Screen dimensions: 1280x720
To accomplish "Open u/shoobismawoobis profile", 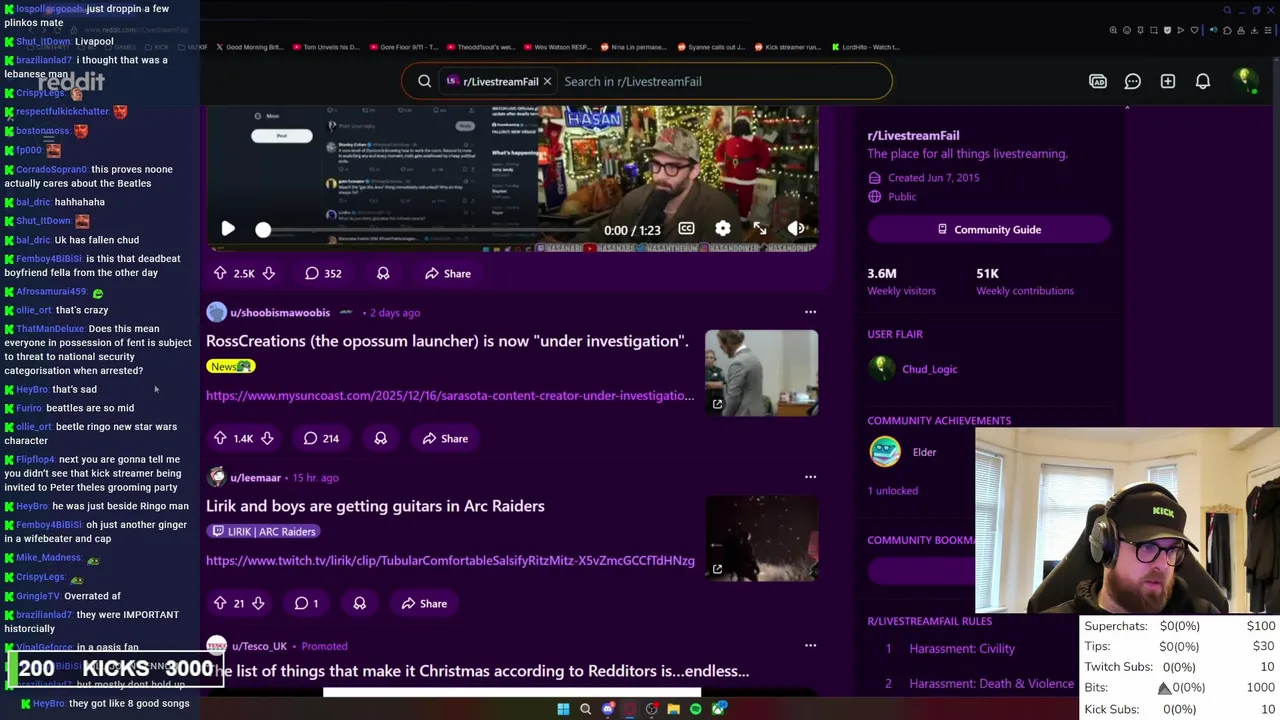I will click(280, 312).
